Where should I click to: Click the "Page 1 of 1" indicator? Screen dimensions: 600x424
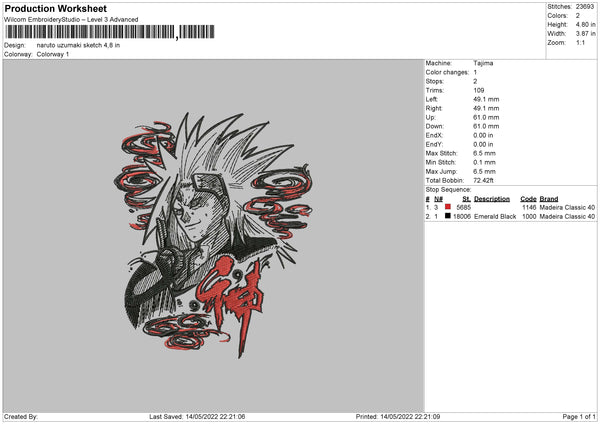pos(579,417)
